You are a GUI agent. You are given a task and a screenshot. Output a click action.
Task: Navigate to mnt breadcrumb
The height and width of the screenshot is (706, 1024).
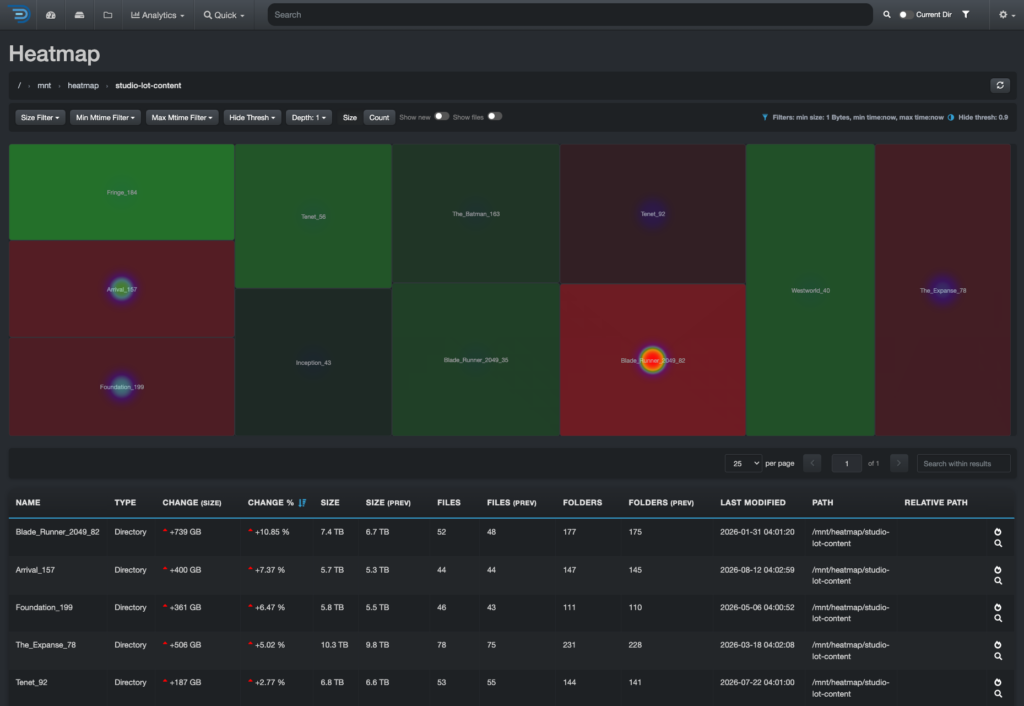(44, 86)
